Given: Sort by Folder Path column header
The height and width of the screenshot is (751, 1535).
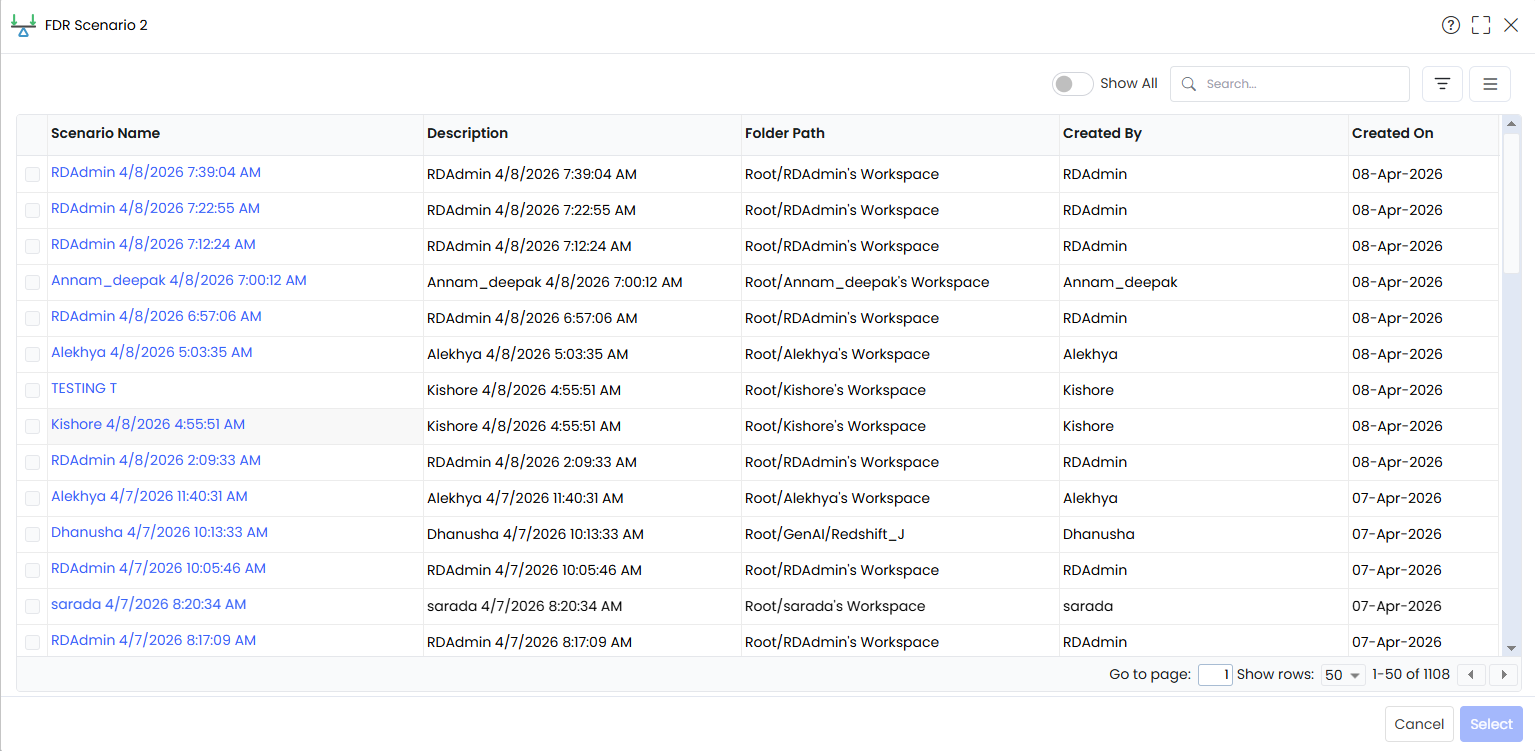Looking at the screenshot, I should tap(784, 133).
